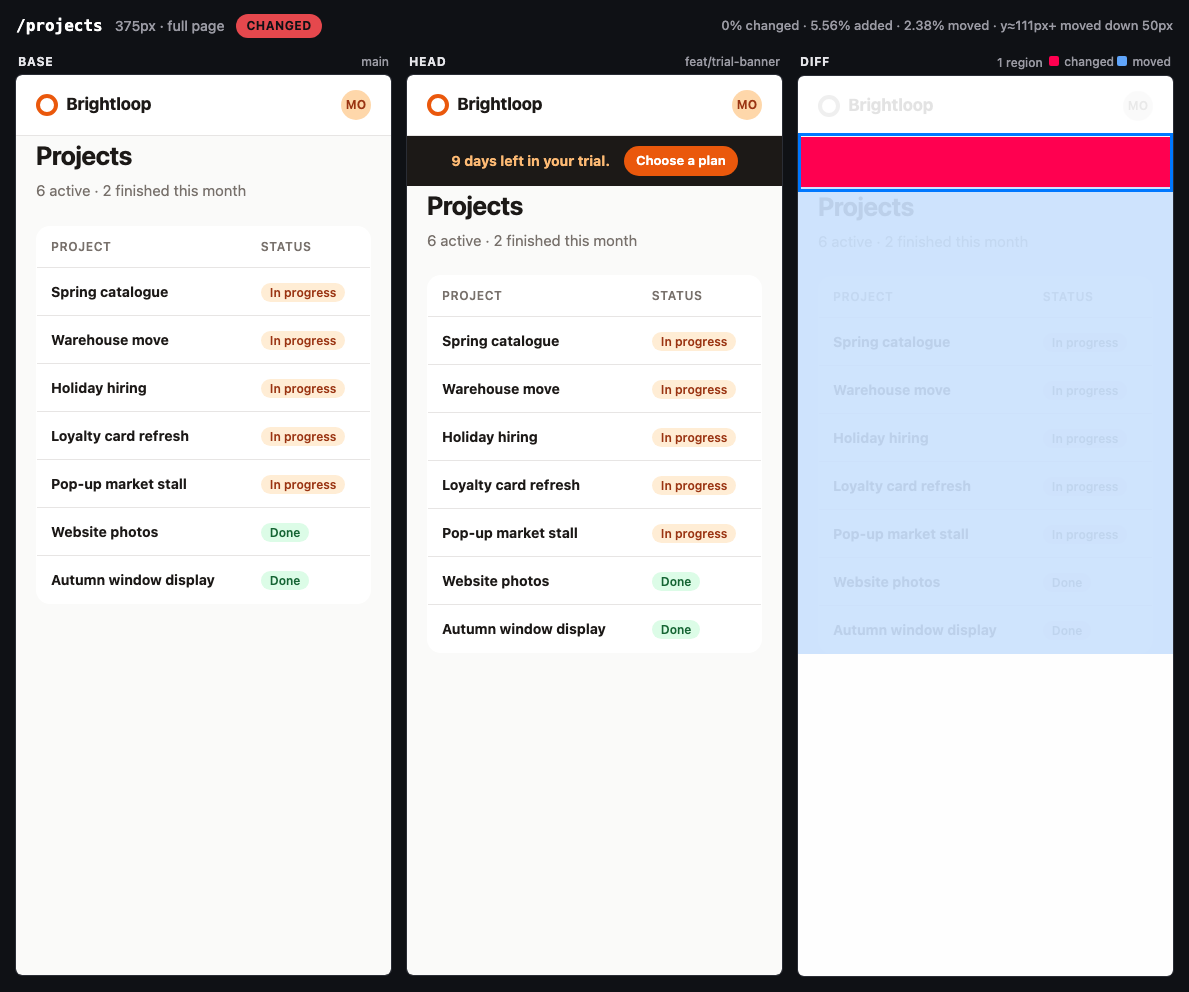Click the Projects heading in the HEAD pane

point(475,206)
